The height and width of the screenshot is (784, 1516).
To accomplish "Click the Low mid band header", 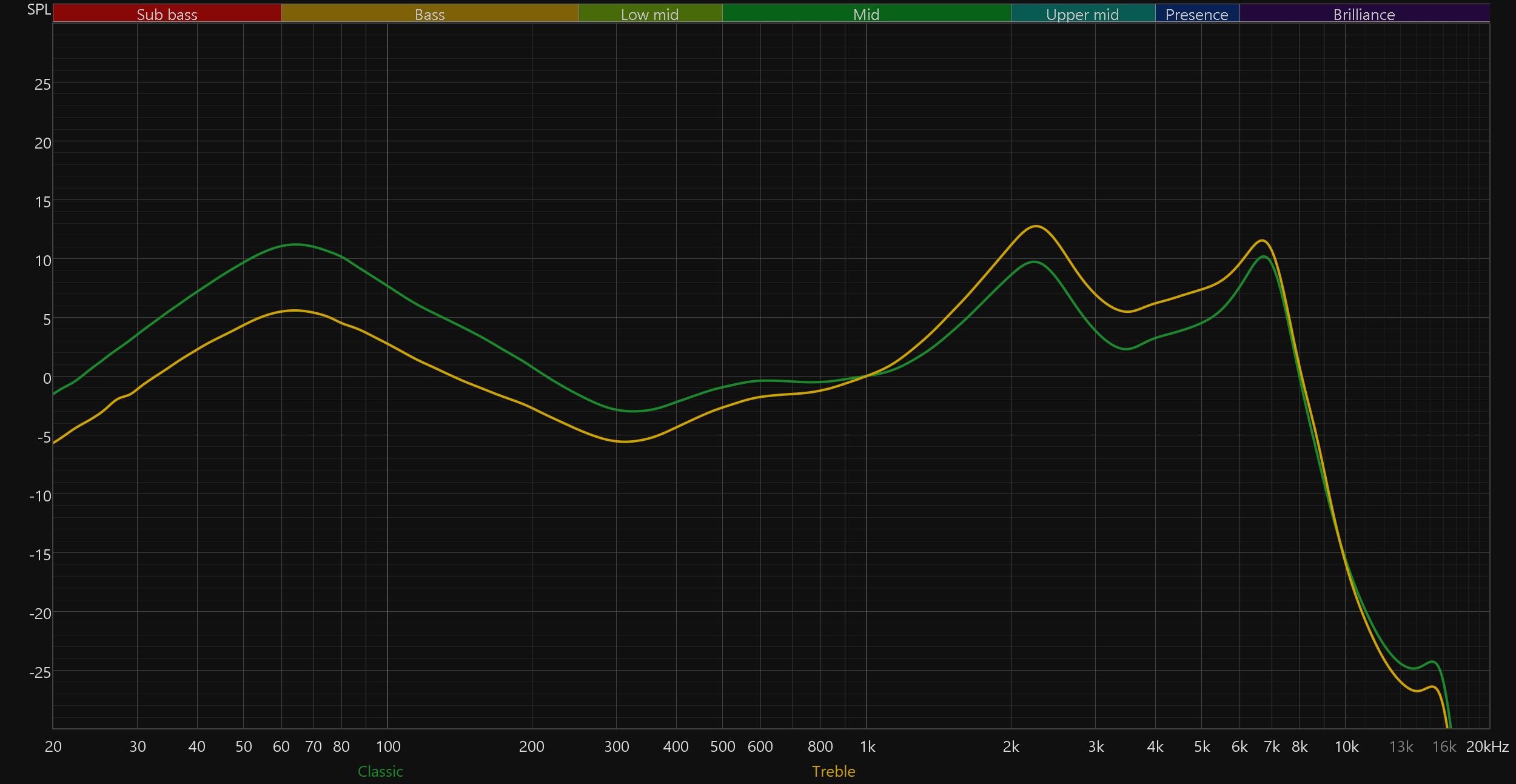I will (649, 14).
